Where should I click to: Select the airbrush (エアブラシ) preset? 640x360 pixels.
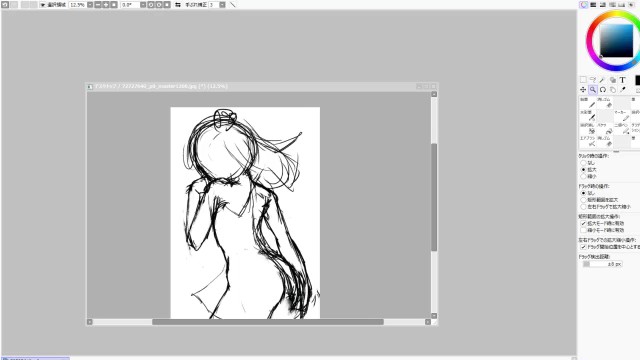tap(588, 141)
